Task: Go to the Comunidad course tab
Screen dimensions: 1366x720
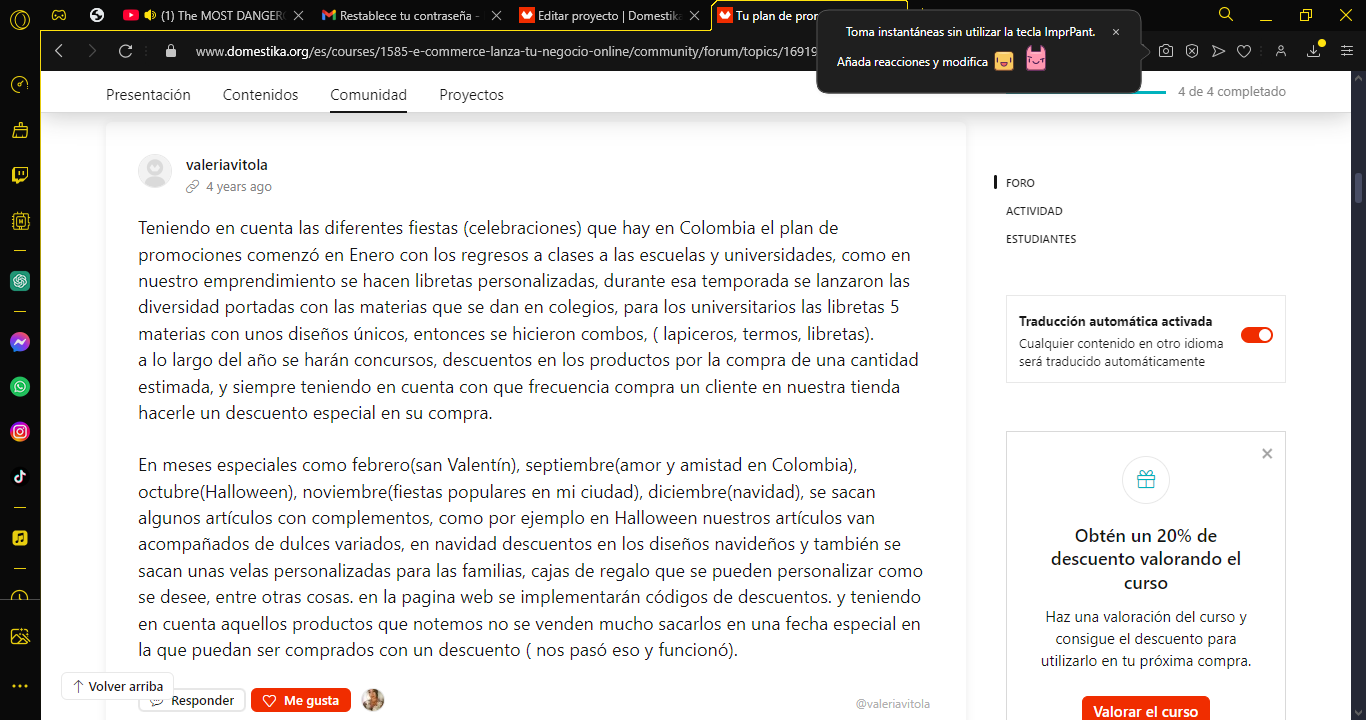Action: [369, 95]
